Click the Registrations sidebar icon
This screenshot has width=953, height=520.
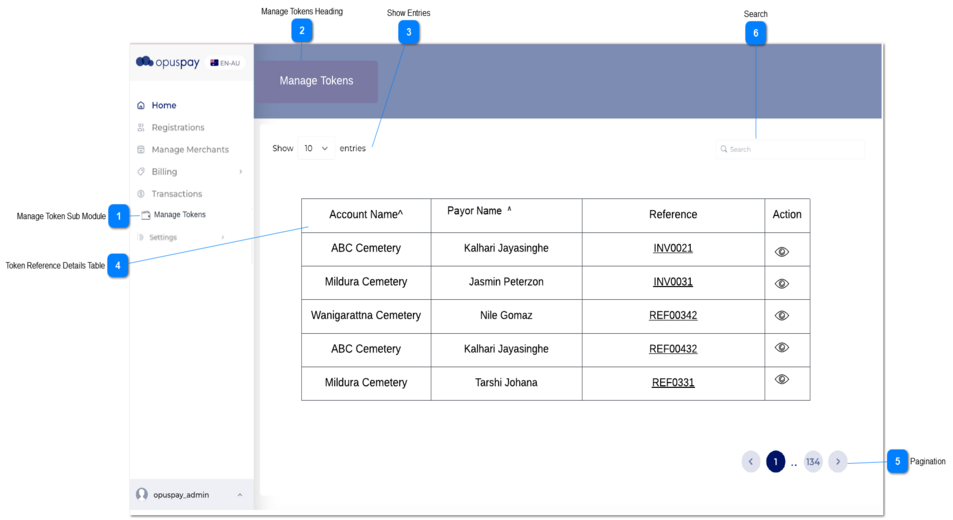click(x=141, y=128)
